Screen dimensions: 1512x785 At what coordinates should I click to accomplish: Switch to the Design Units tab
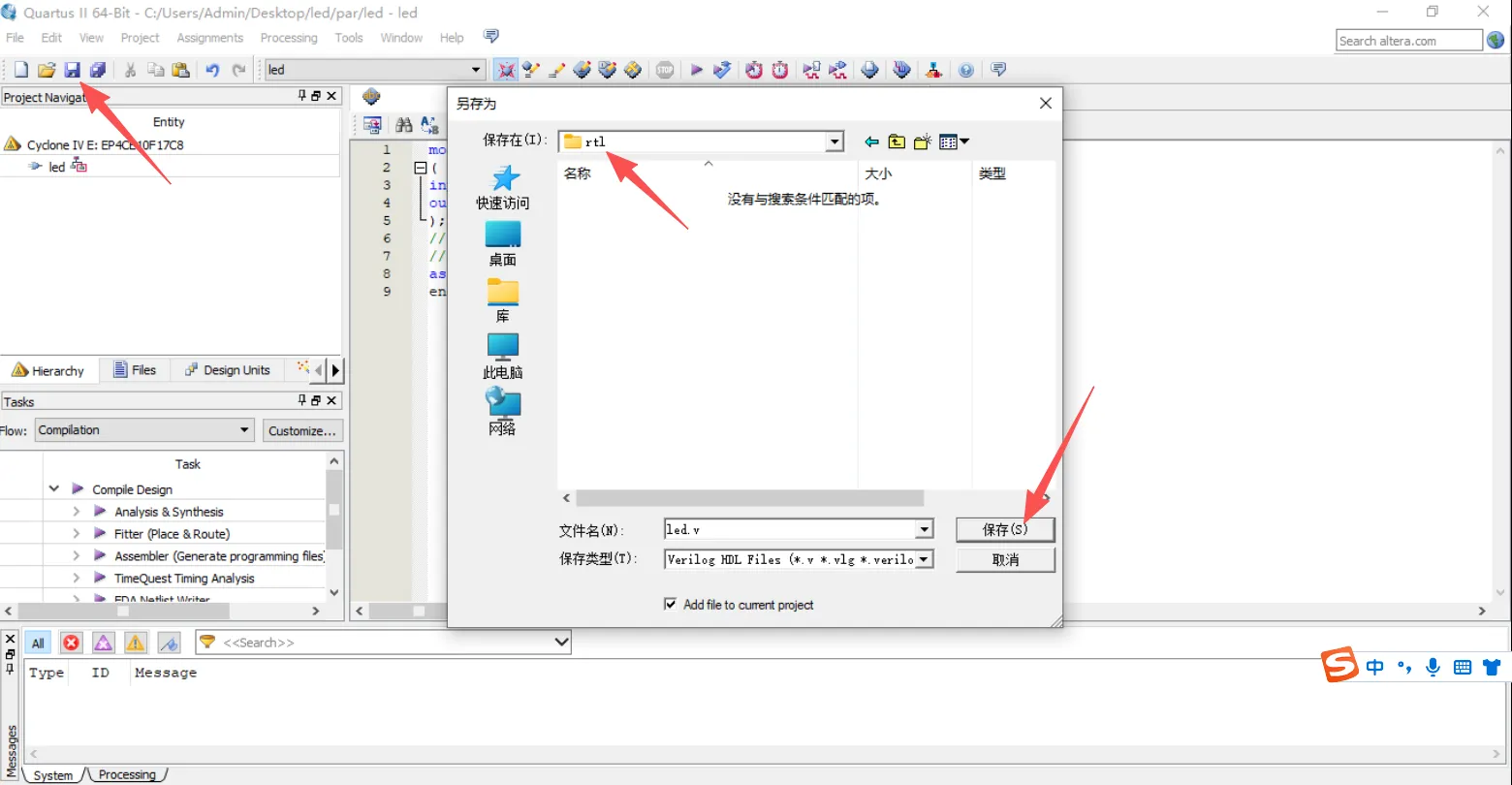[227, 370]
